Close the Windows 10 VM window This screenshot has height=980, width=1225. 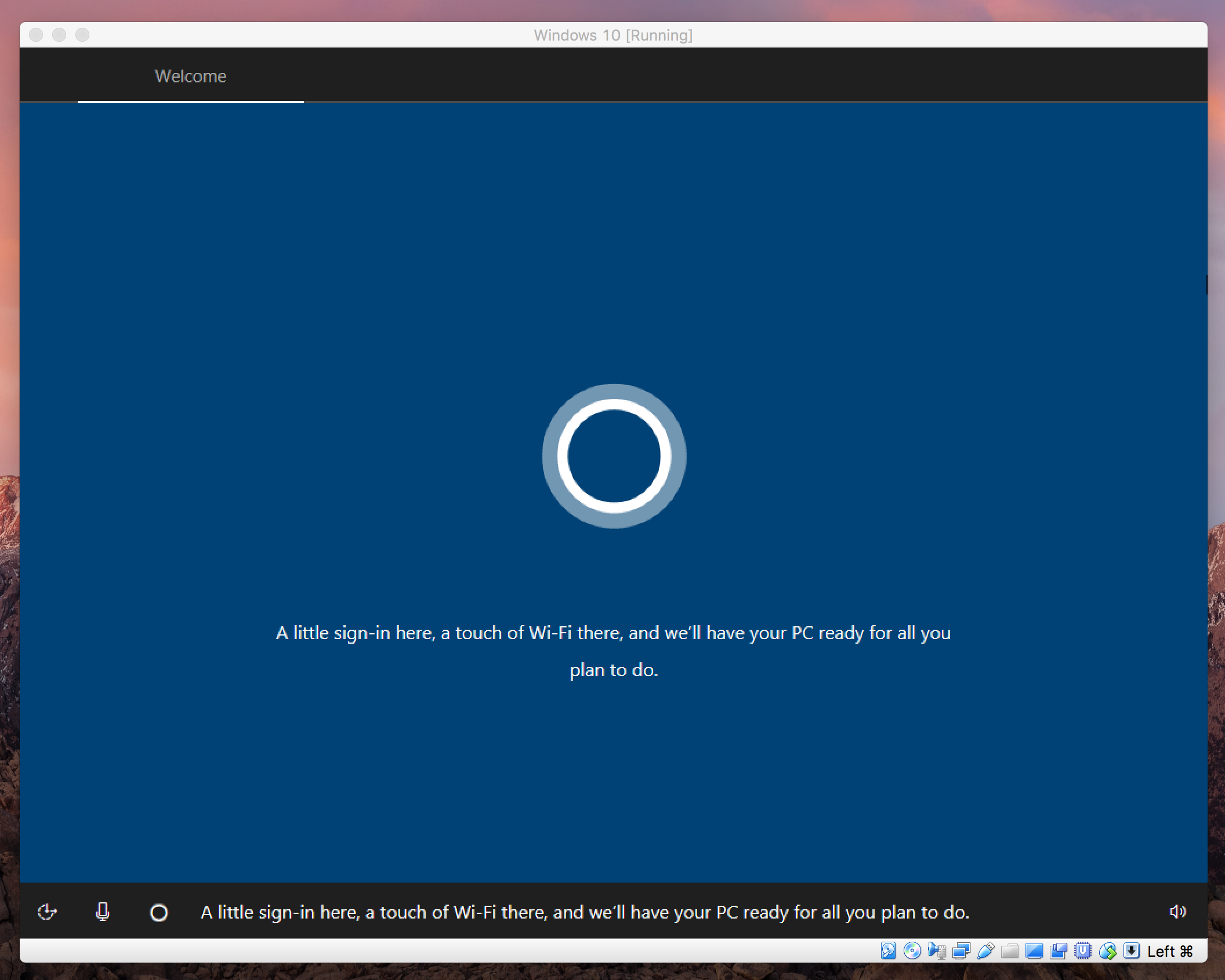pyautogui.click(x=36, y=35)
